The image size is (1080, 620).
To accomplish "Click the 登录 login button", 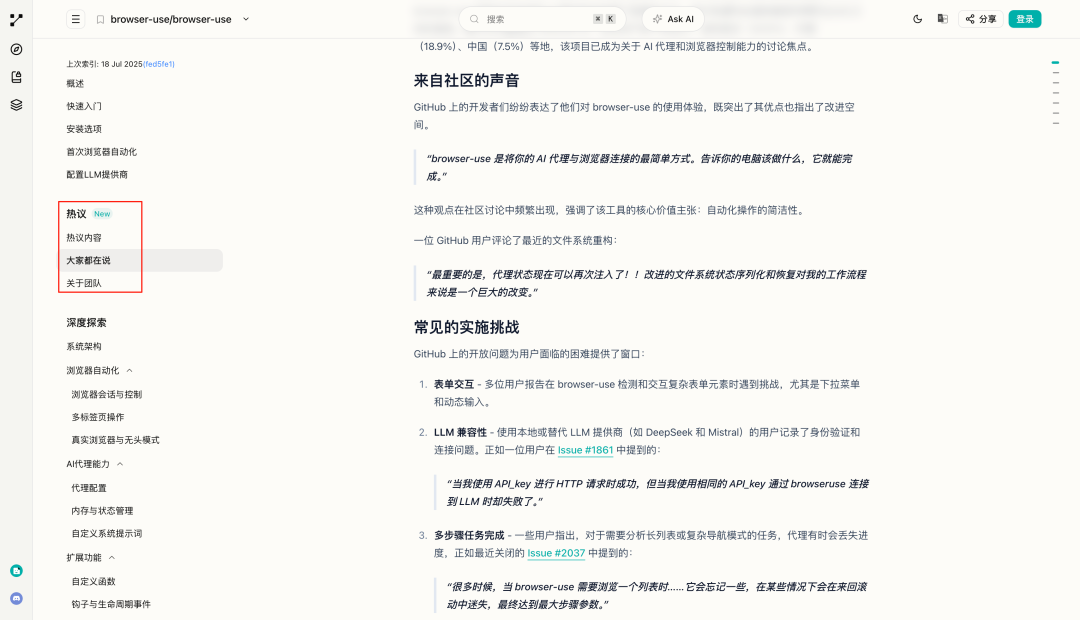I will click(1024, 18).
